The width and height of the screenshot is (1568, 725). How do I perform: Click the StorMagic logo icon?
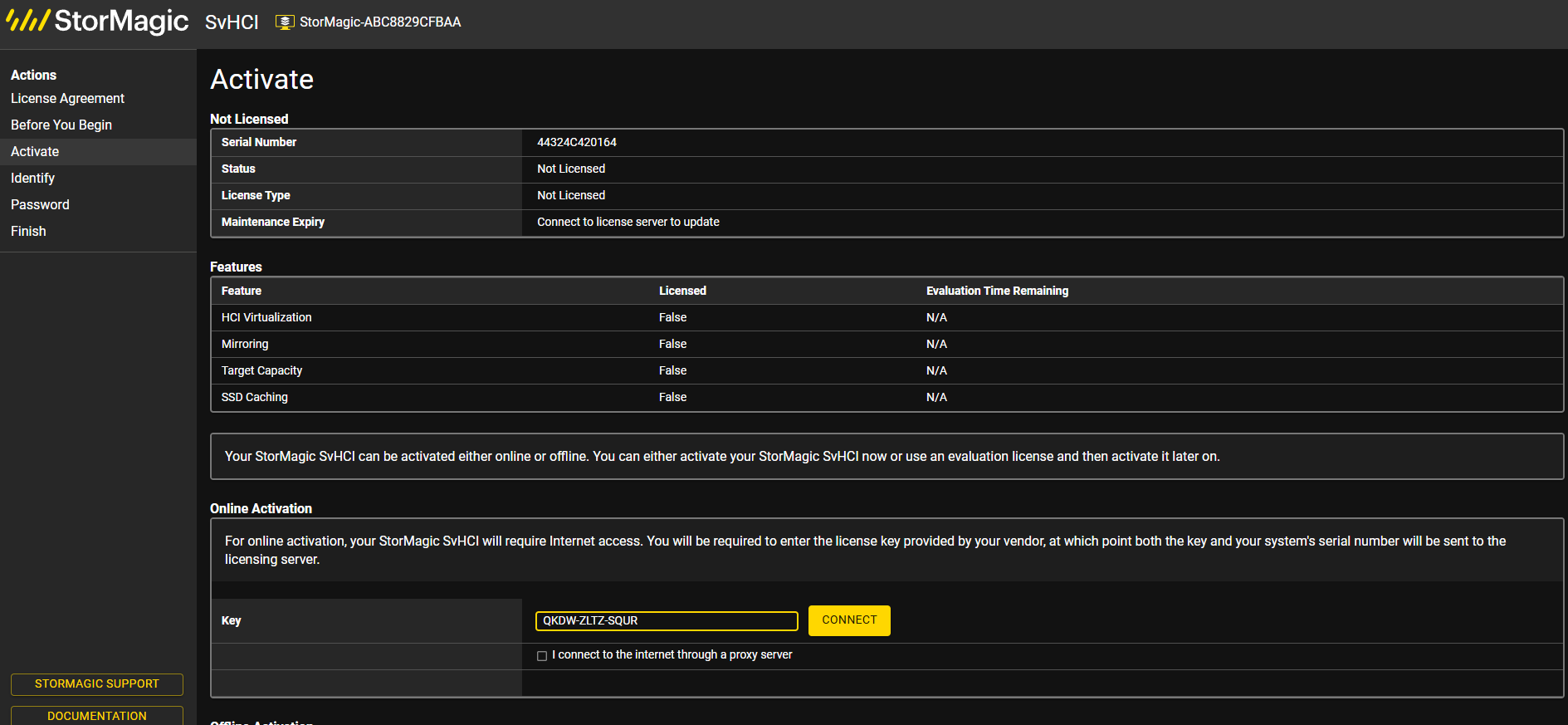click(28, 20)
